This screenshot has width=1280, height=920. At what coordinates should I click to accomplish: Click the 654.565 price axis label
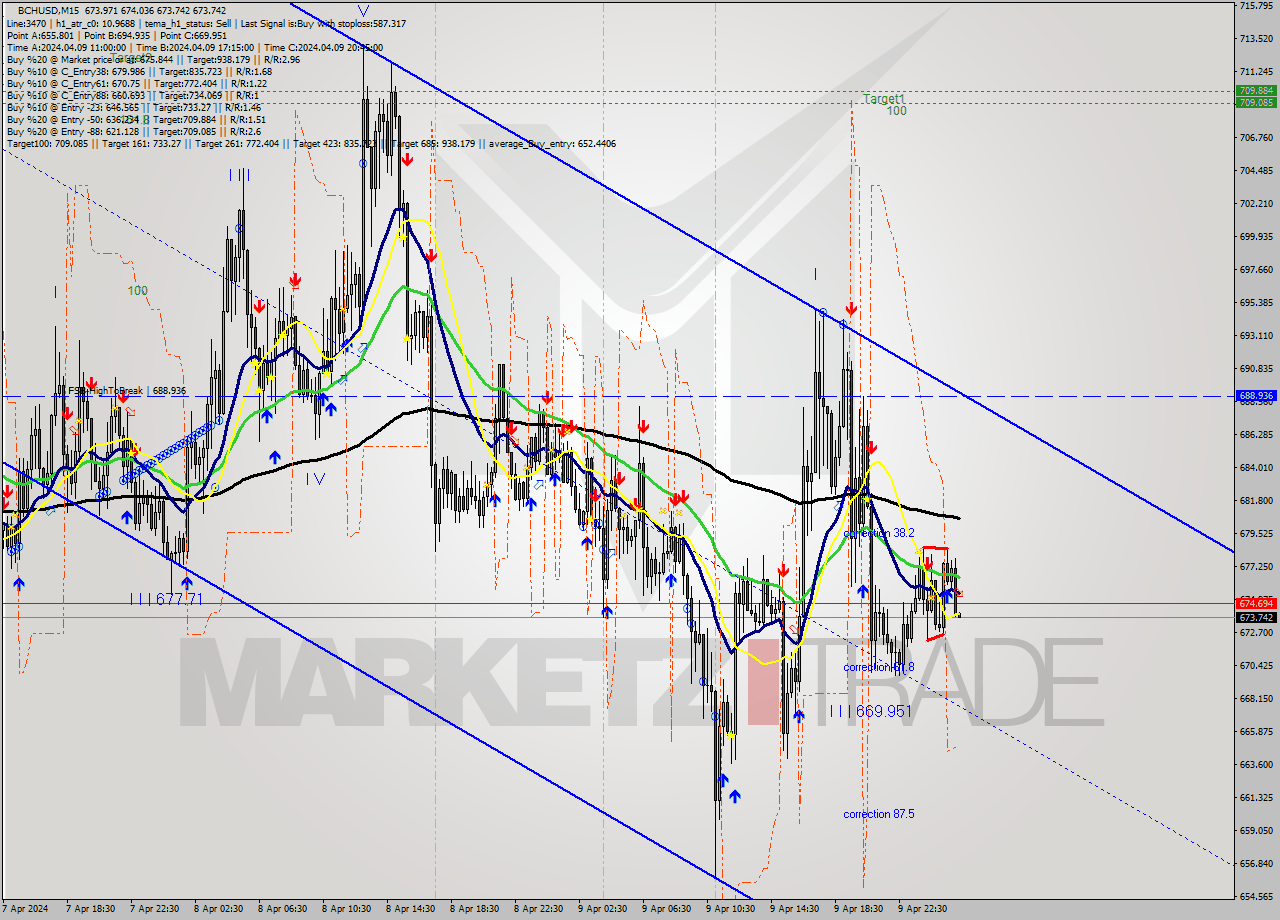(x=1256, y=897)
